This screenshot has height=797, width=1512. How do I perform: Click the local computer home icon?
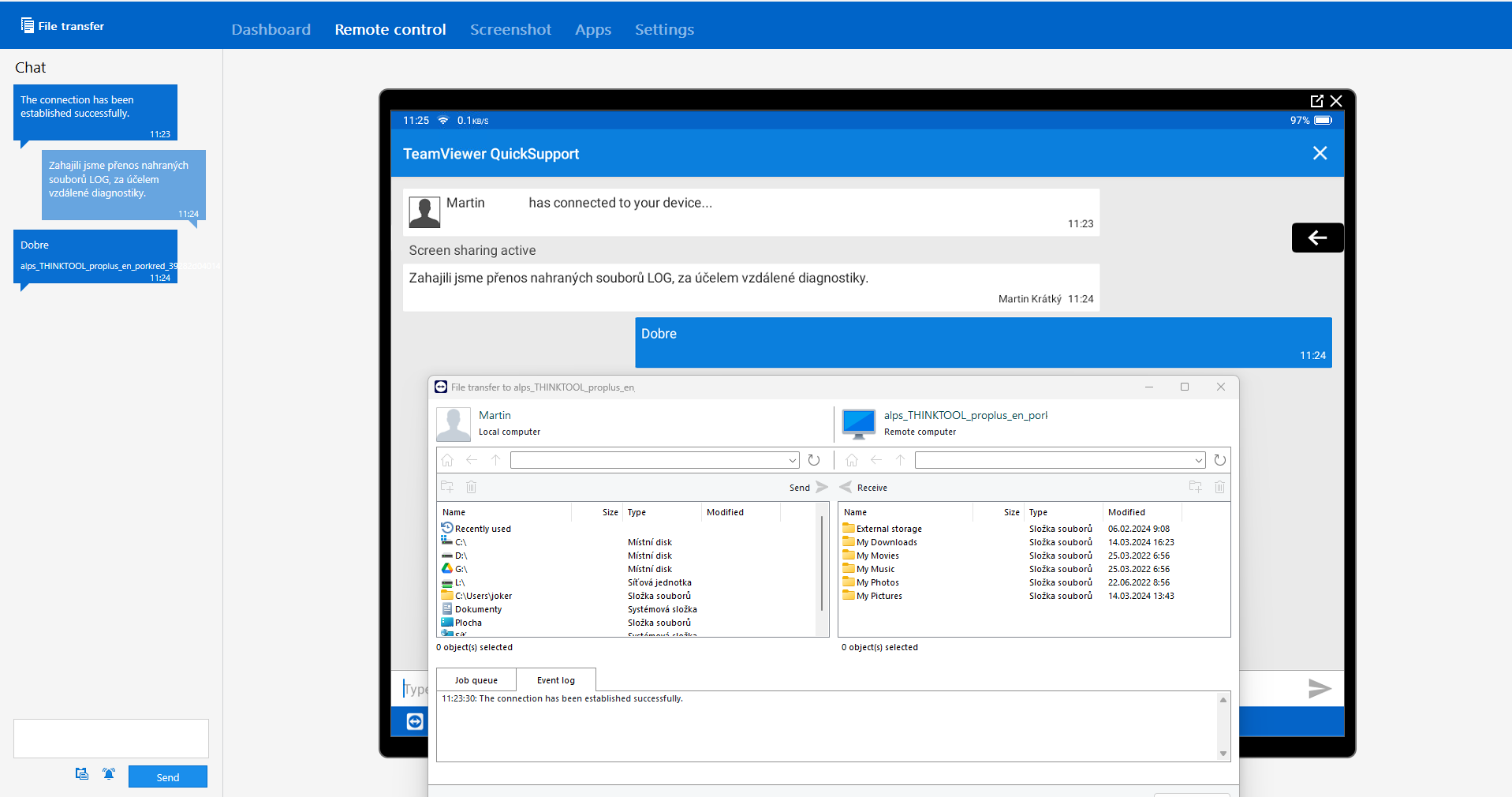(447, 460)
